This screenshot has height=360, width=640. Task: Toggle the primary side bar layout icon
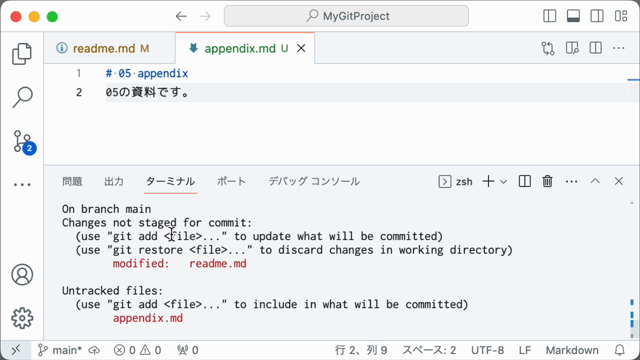point(550,16)
